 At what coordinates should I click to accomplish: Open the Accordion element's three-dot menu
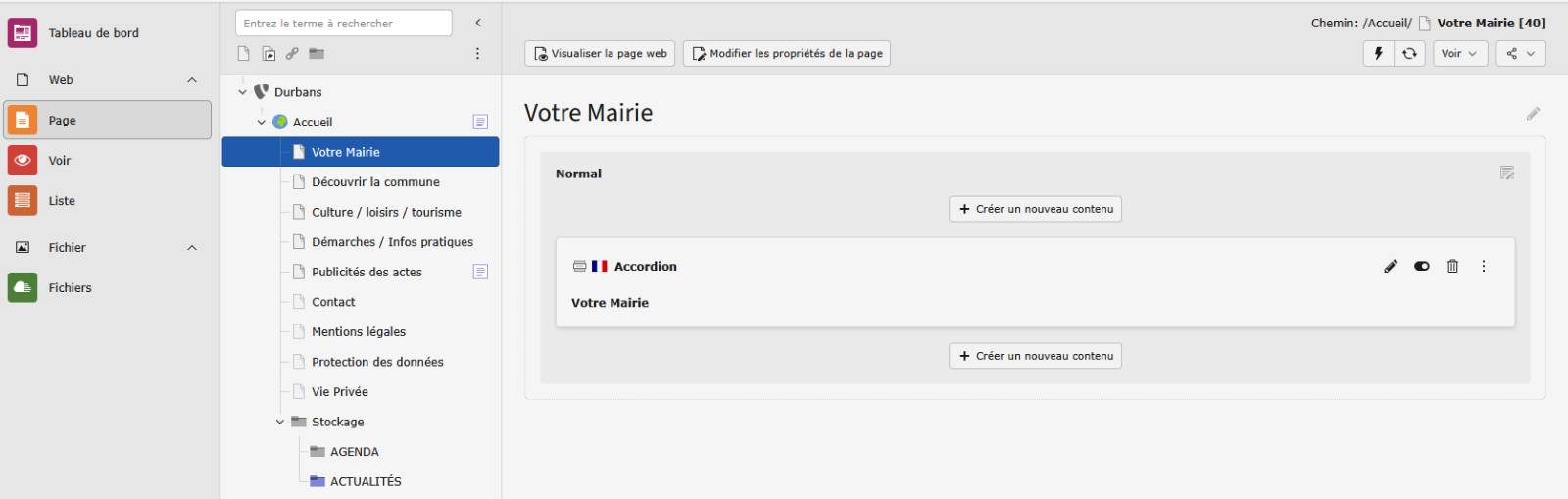click(x=1484, y=266)
